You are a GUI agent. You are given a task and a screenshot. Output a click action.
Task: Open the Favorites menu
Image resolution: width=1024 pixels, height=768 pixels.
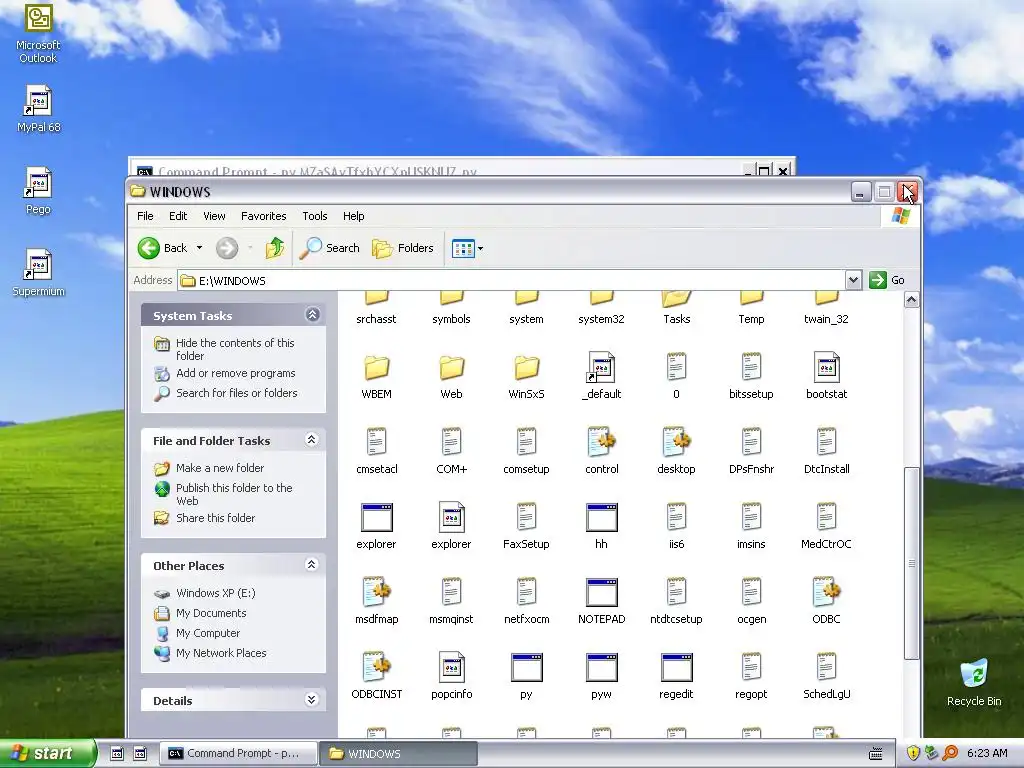[263, 216]
